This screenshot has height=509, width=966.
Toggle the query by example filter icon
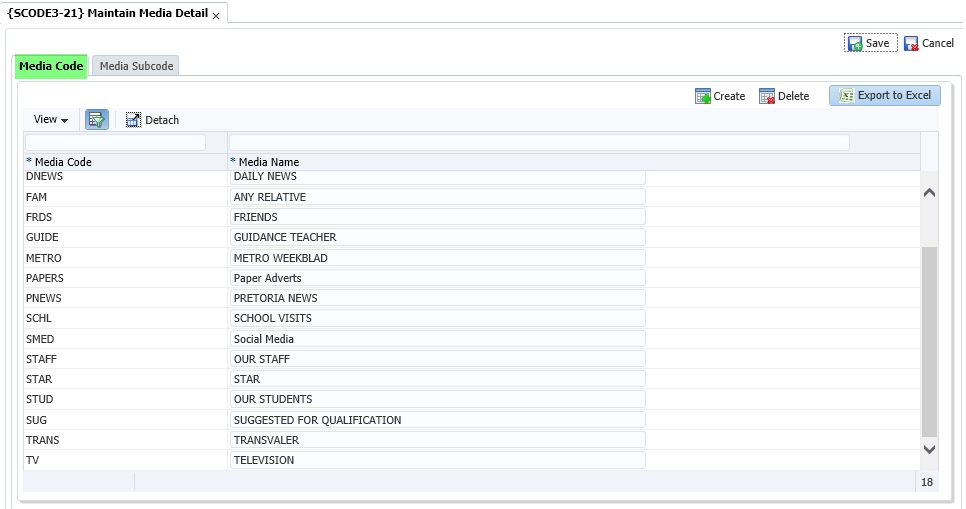[x=96, y=120]
